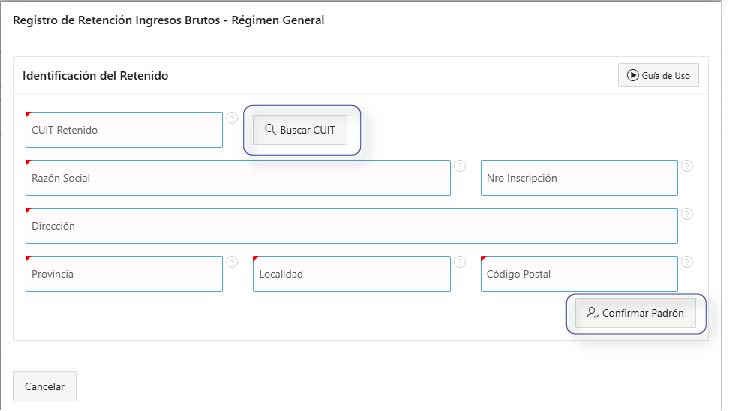729x411 pixels.
Task: Click the help icon beside CUIT Retenido
Action: tap(232, 118)
